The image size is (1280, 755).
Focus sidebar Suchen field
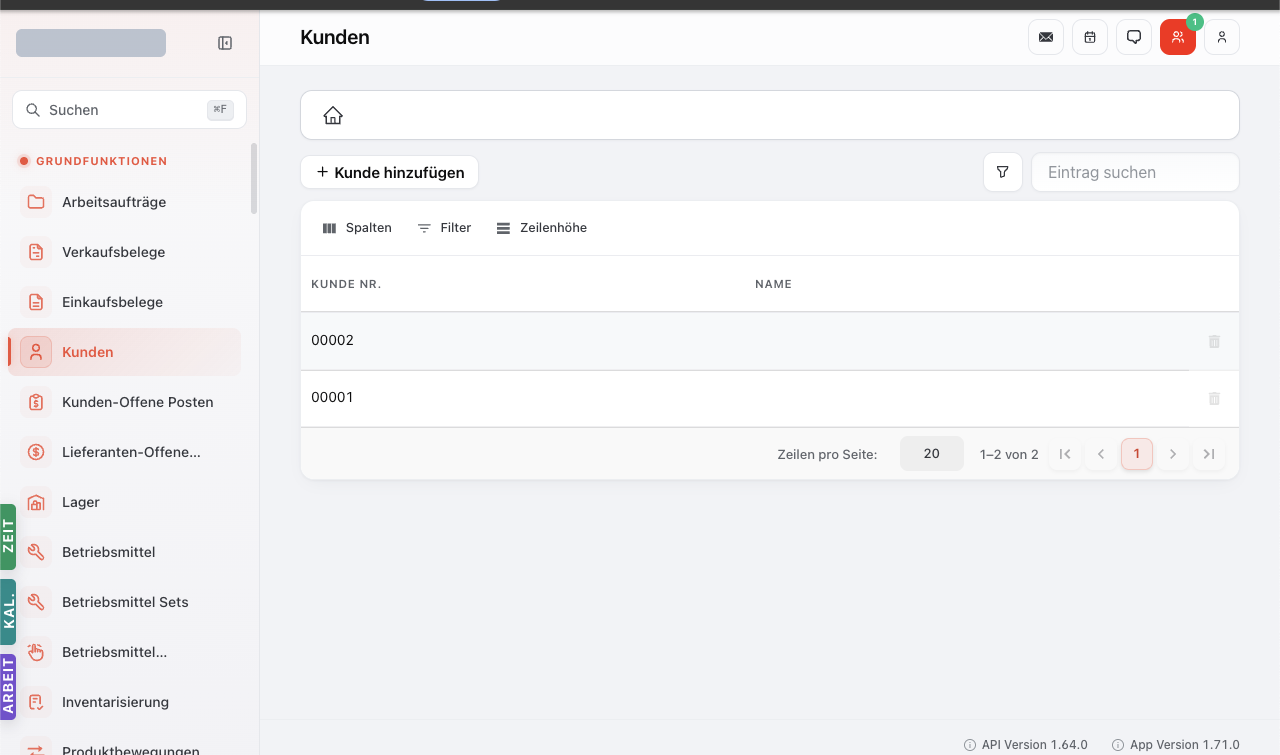129,110
